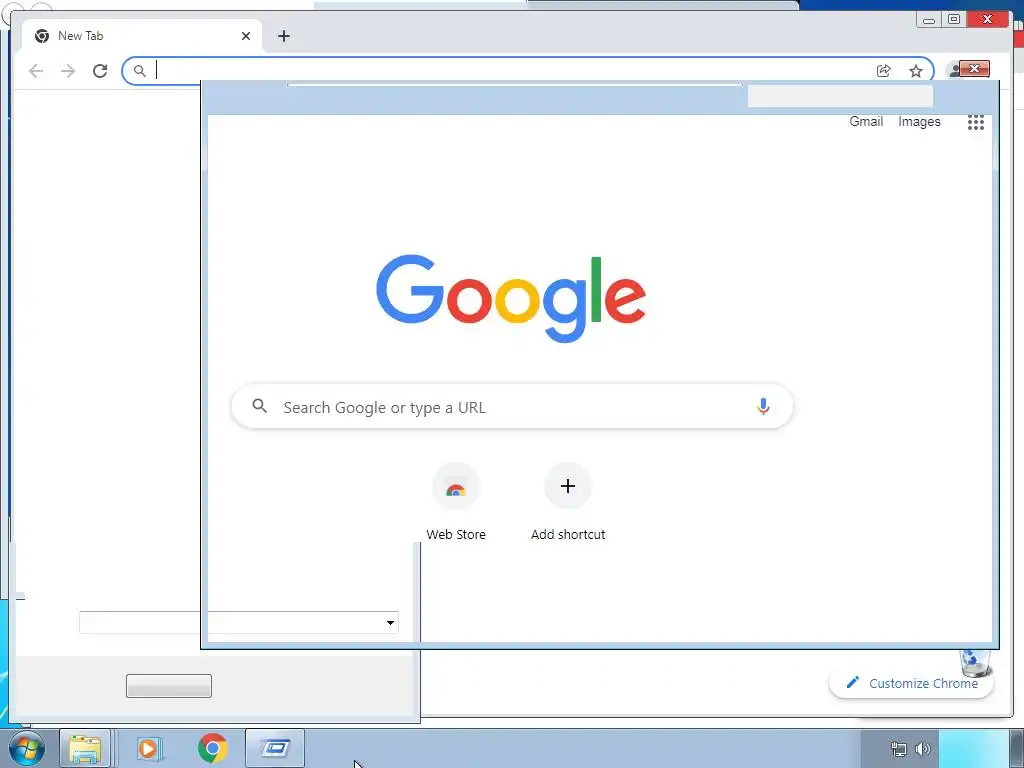Open the Google apps grid icon
The height and width of the screenshot is (768, 1024).
point(976,122)
